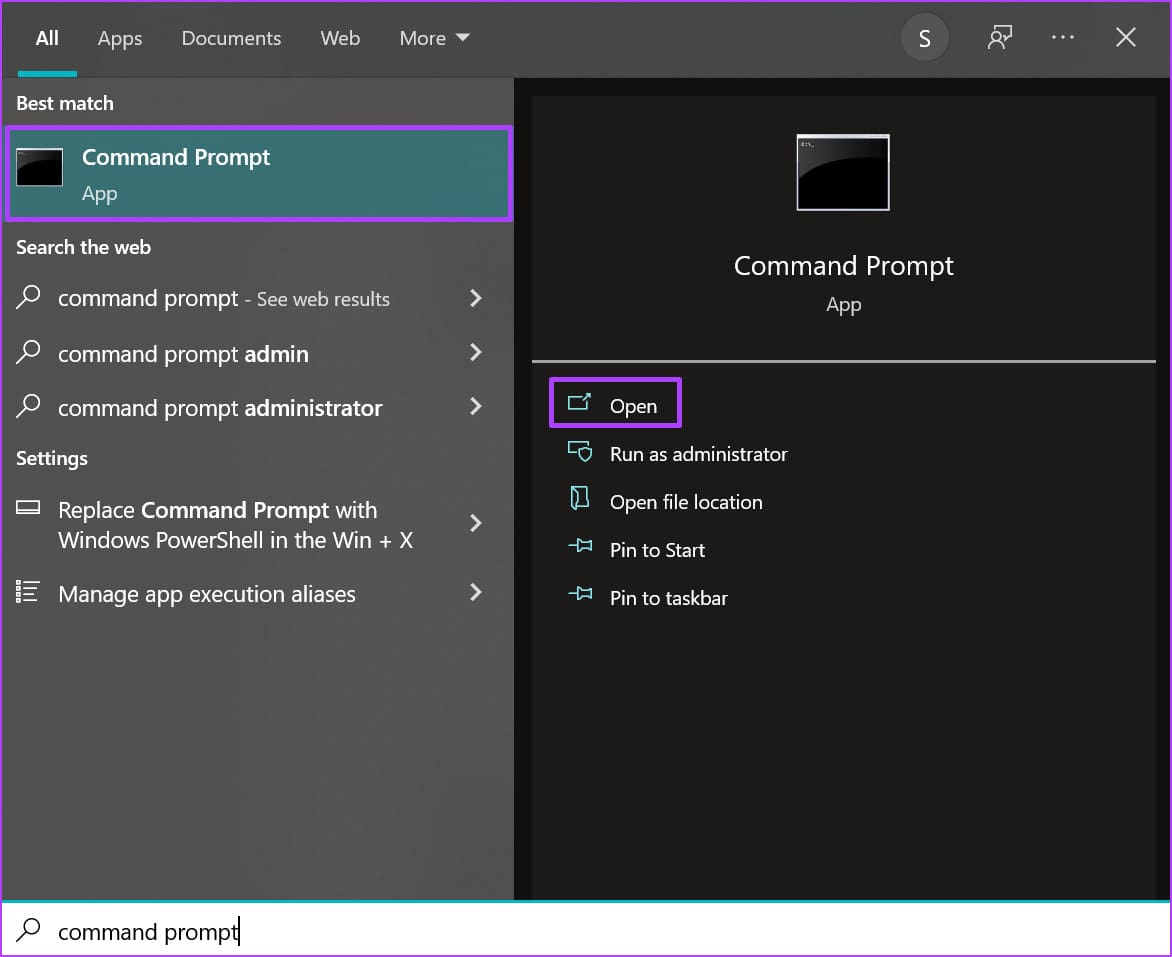Click Open in the right panel

click(615, 403)
